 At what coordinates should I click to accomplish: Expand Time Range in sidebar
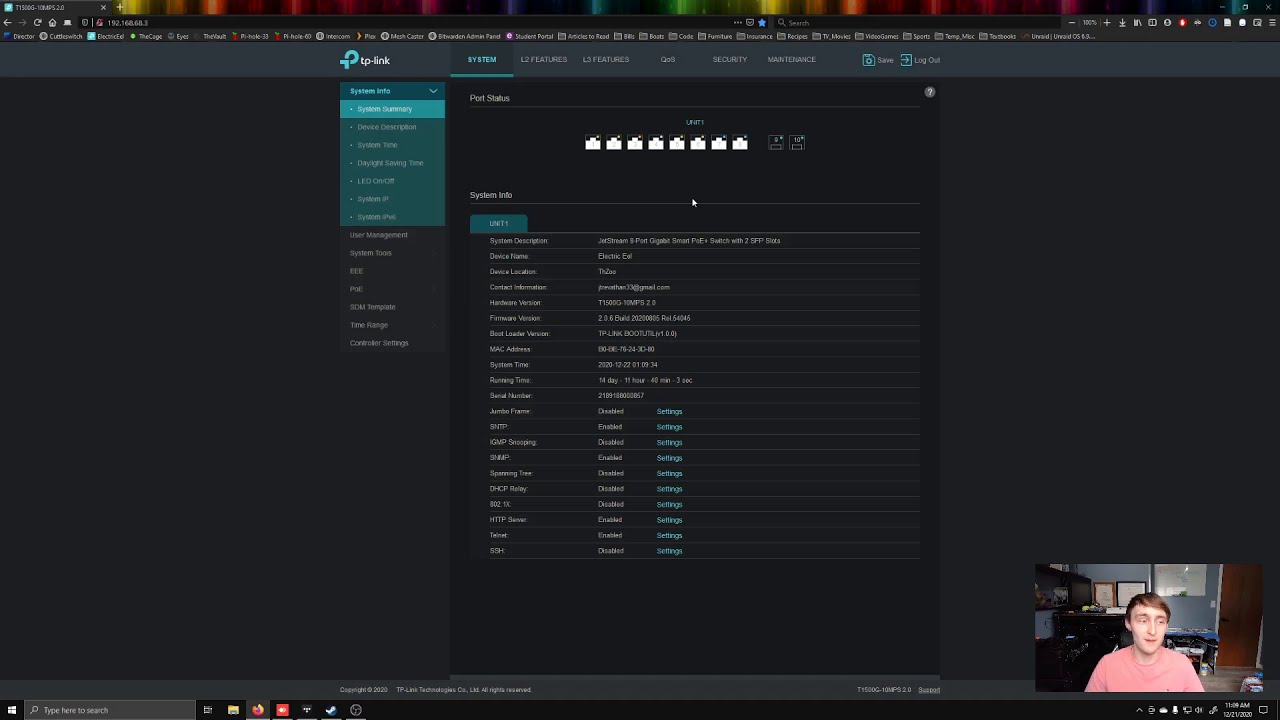(x=392, y=325)
